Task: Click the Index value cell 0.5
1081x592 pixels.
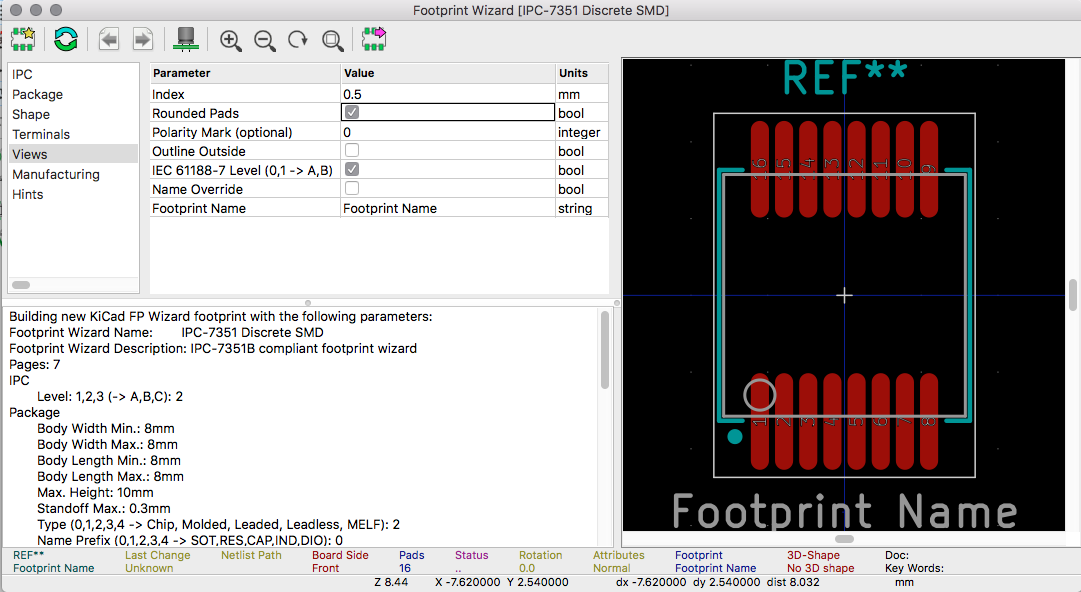Action: [x=448, y=94]
